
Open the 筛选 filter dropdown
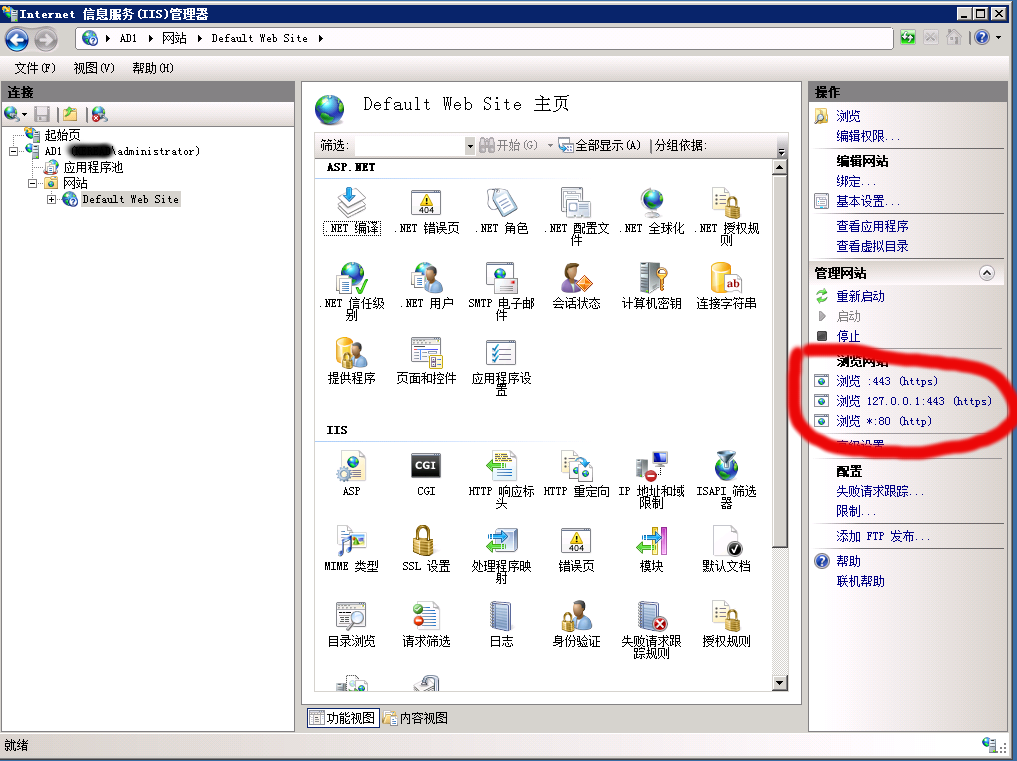pyautogui.click(x=470, y=146)
